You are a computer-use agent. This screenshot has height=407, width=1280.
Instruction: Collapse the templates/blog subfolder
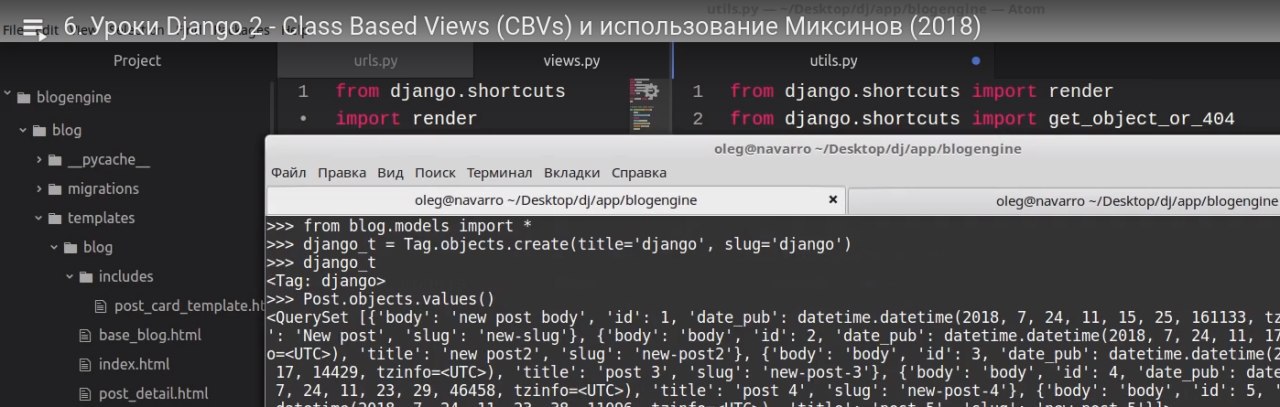(56, 247)
